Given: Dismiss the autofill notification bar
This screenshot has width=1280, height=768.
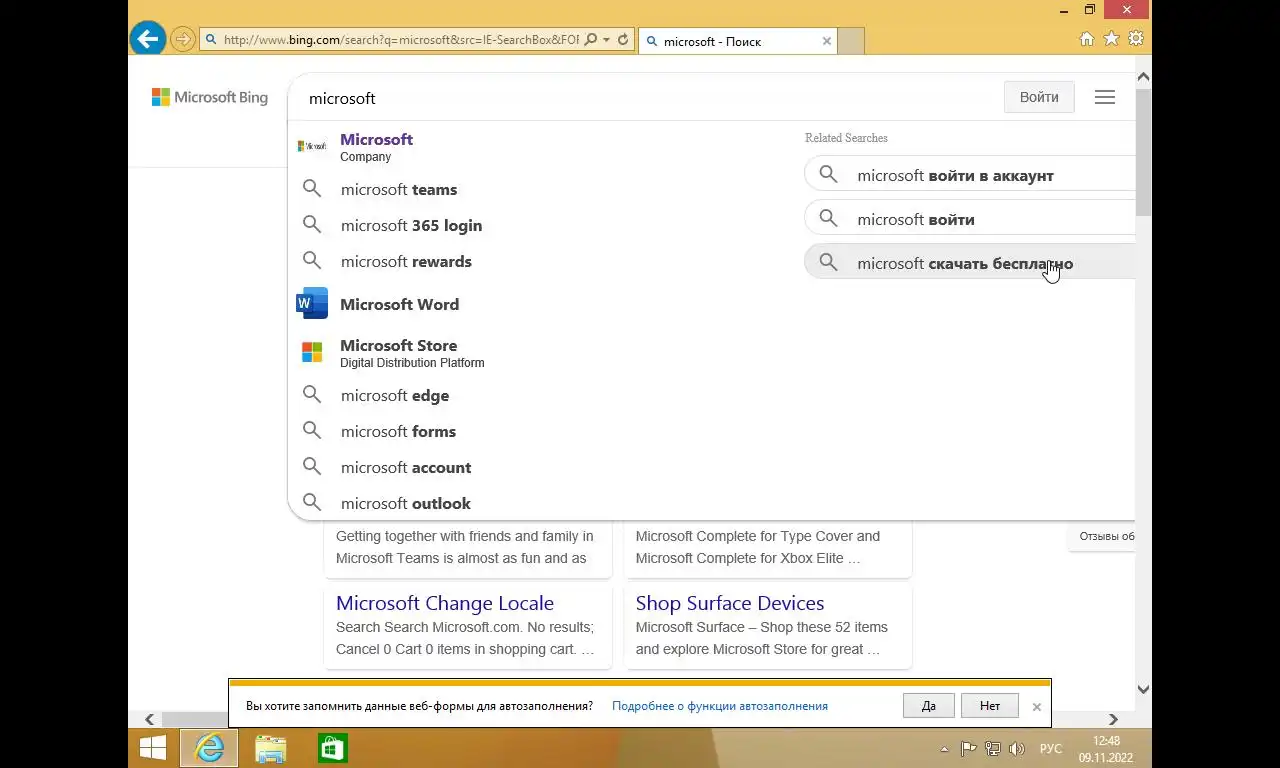Looking at the screenshot, I should (x=1037, y=707).
